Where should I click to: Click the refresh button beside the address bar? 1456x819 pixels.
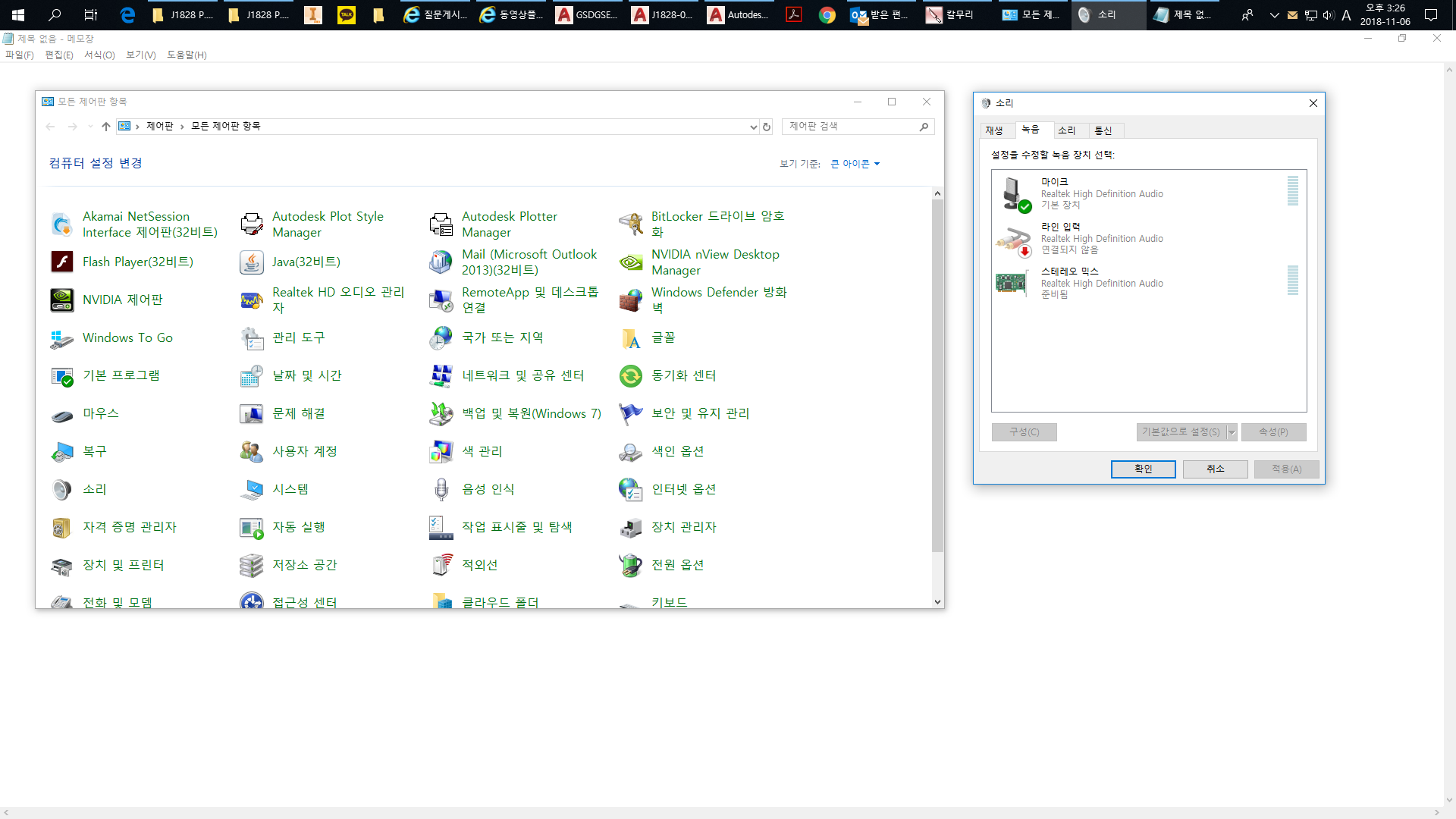point(767,127)
